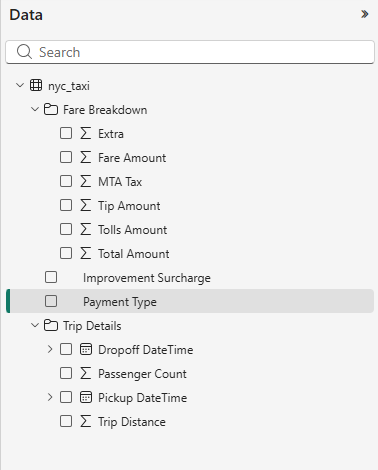The image size is (378, 470).
Task: Click the Trip Details folder icon
Action: tap(51, 325)
